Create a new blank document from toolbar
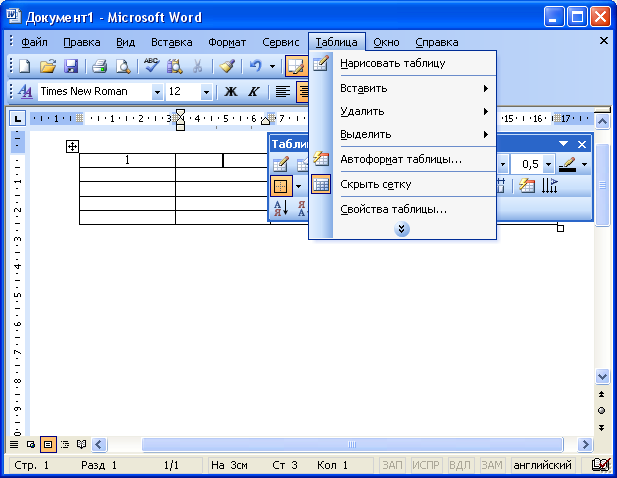 click(25, 66)
